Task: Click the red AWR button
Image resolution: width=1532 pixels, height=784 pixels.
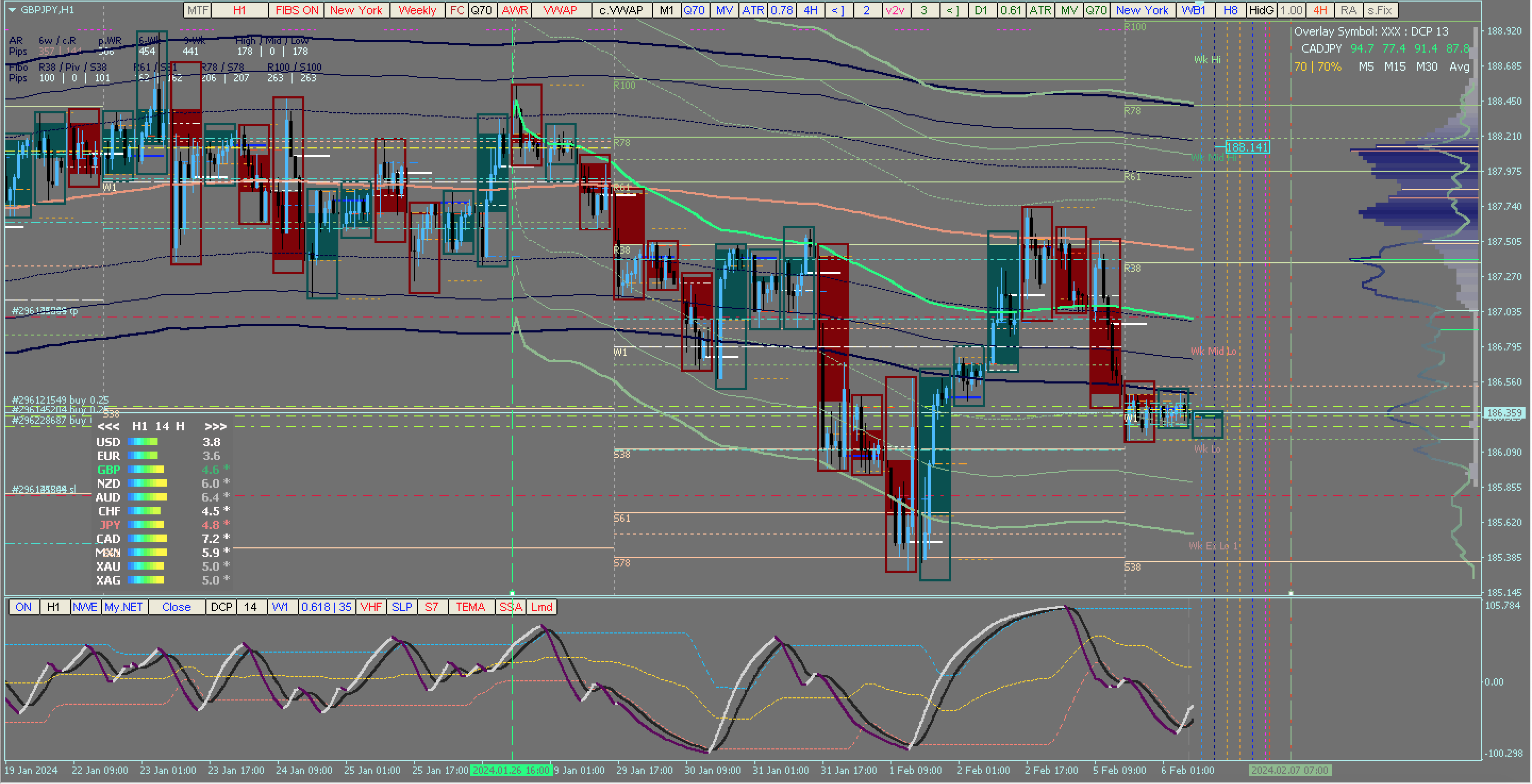Action: (x=514, y=10)
